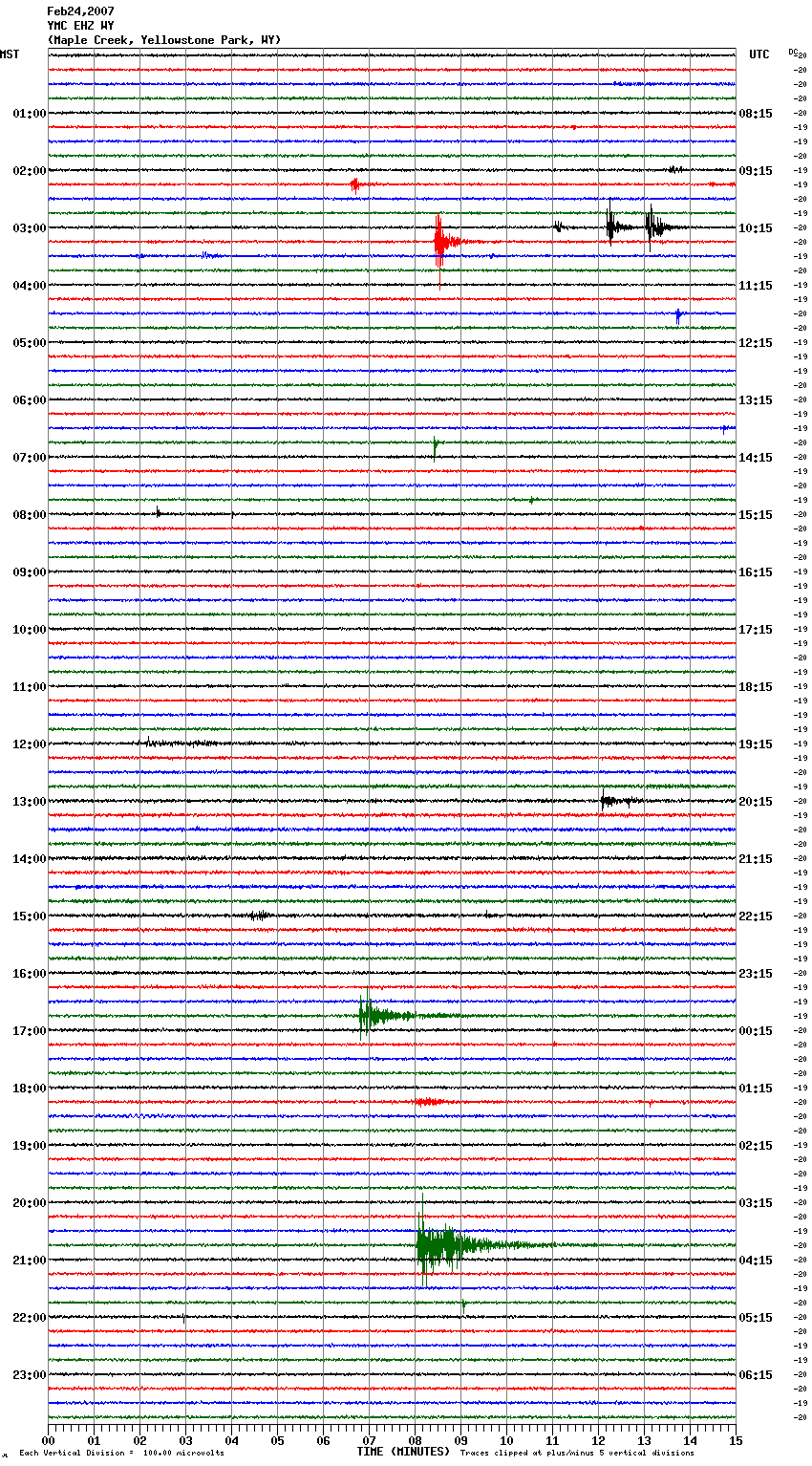Click the 23:15 UTC time label
This screenshot has width=812, height=1466.
[756, 973]
